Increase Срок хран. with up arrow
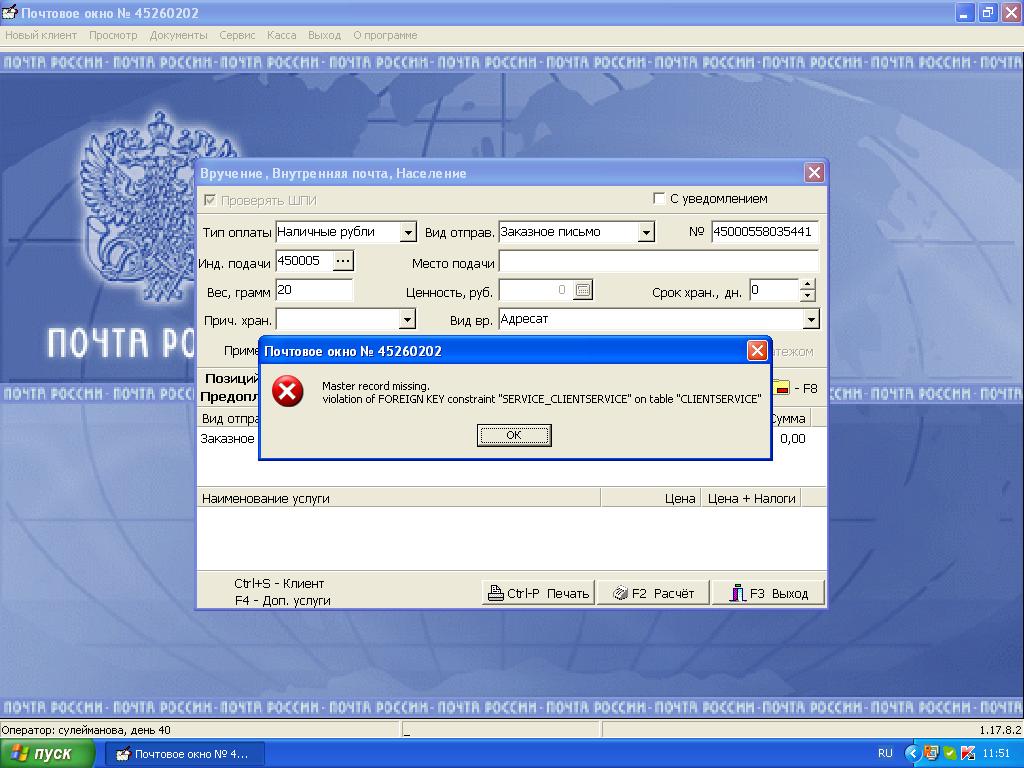This screenshot has height=768, width=1024. click(808, 285)
